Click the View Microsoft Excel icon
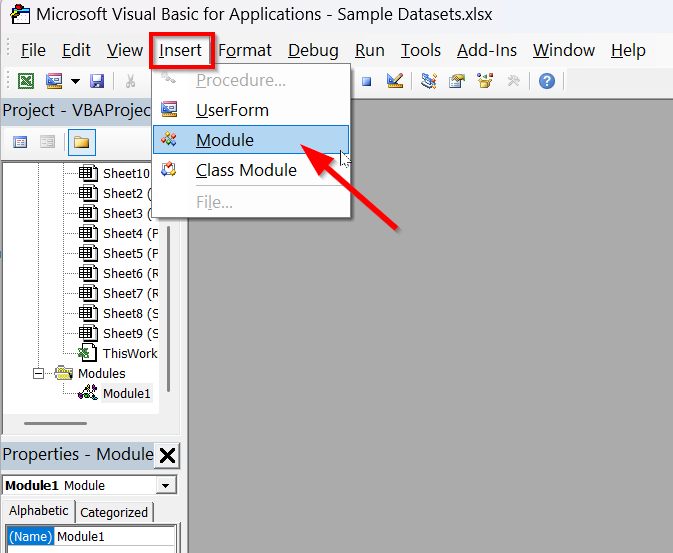 26,81
